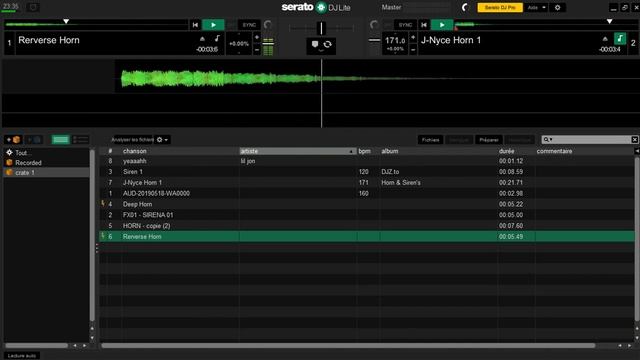Screen dimensions: 640x360
Task: Click the library horizontal scrollbar
Action: (348, 346)
